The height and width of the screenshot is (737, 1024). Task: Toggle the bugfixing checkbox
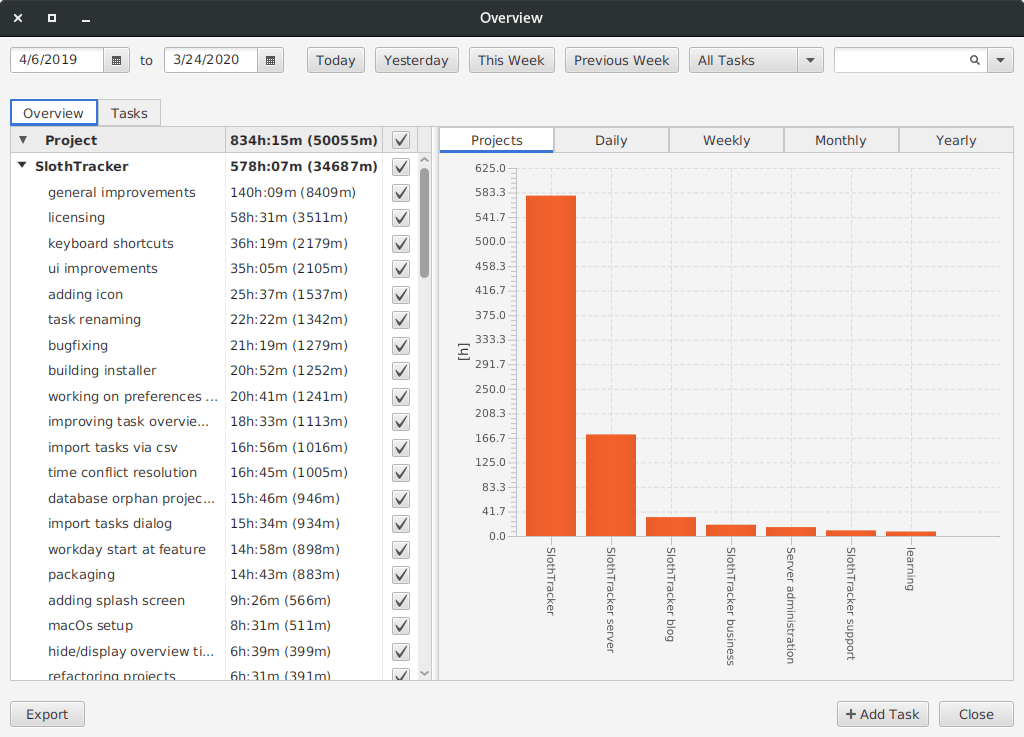[x=401, y=345]
